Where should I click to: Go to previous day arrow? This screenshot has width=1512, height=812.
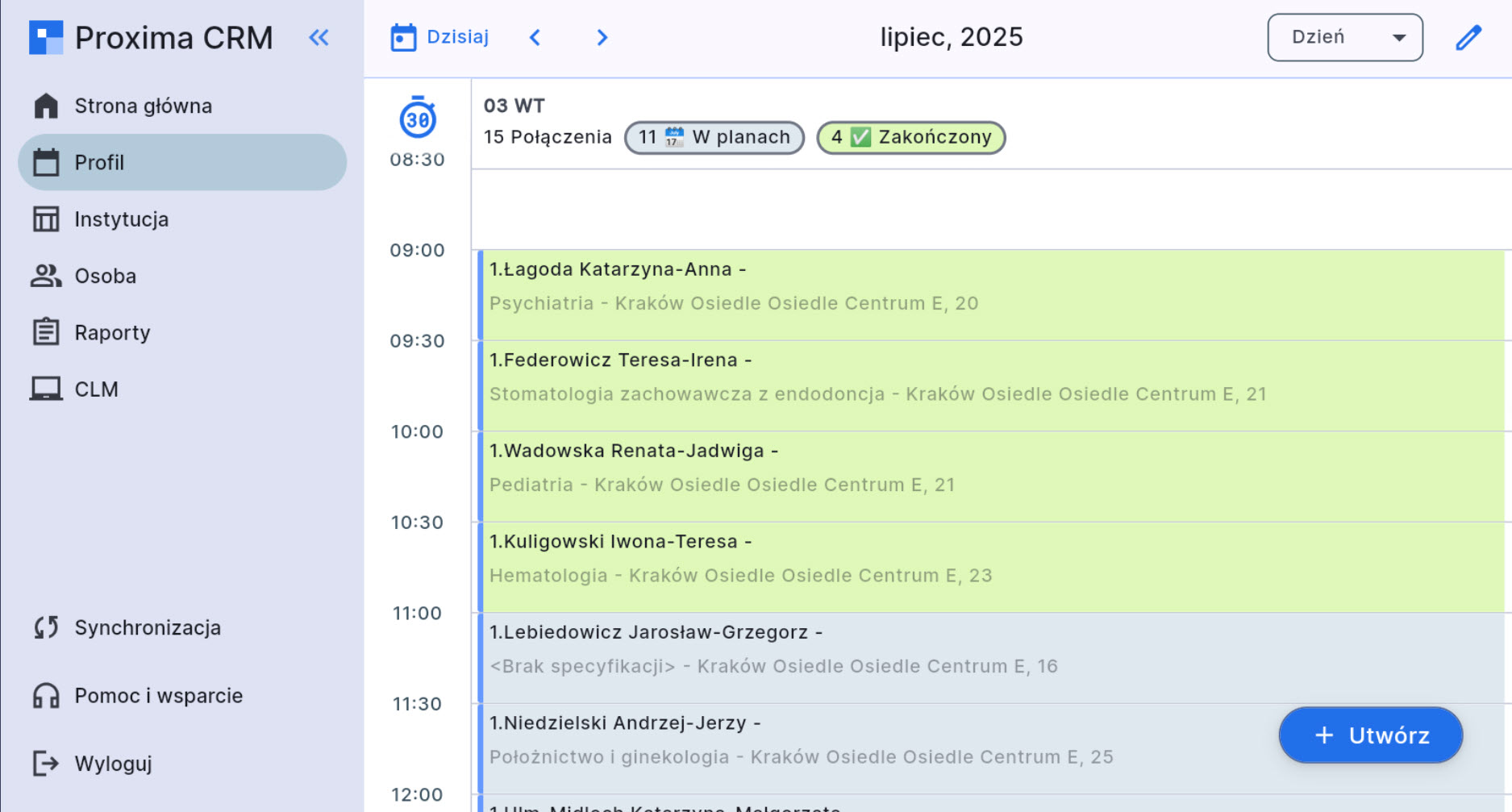(535, 38)
